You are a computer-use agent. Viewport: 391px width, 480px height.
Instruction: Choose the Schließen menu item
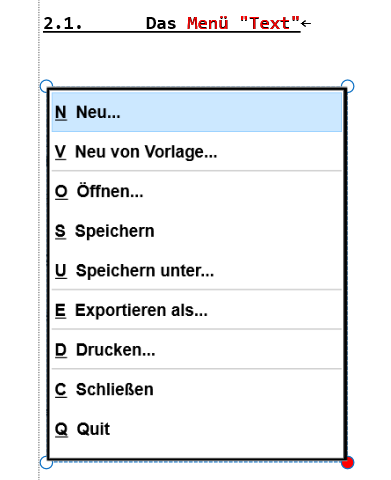197,389
